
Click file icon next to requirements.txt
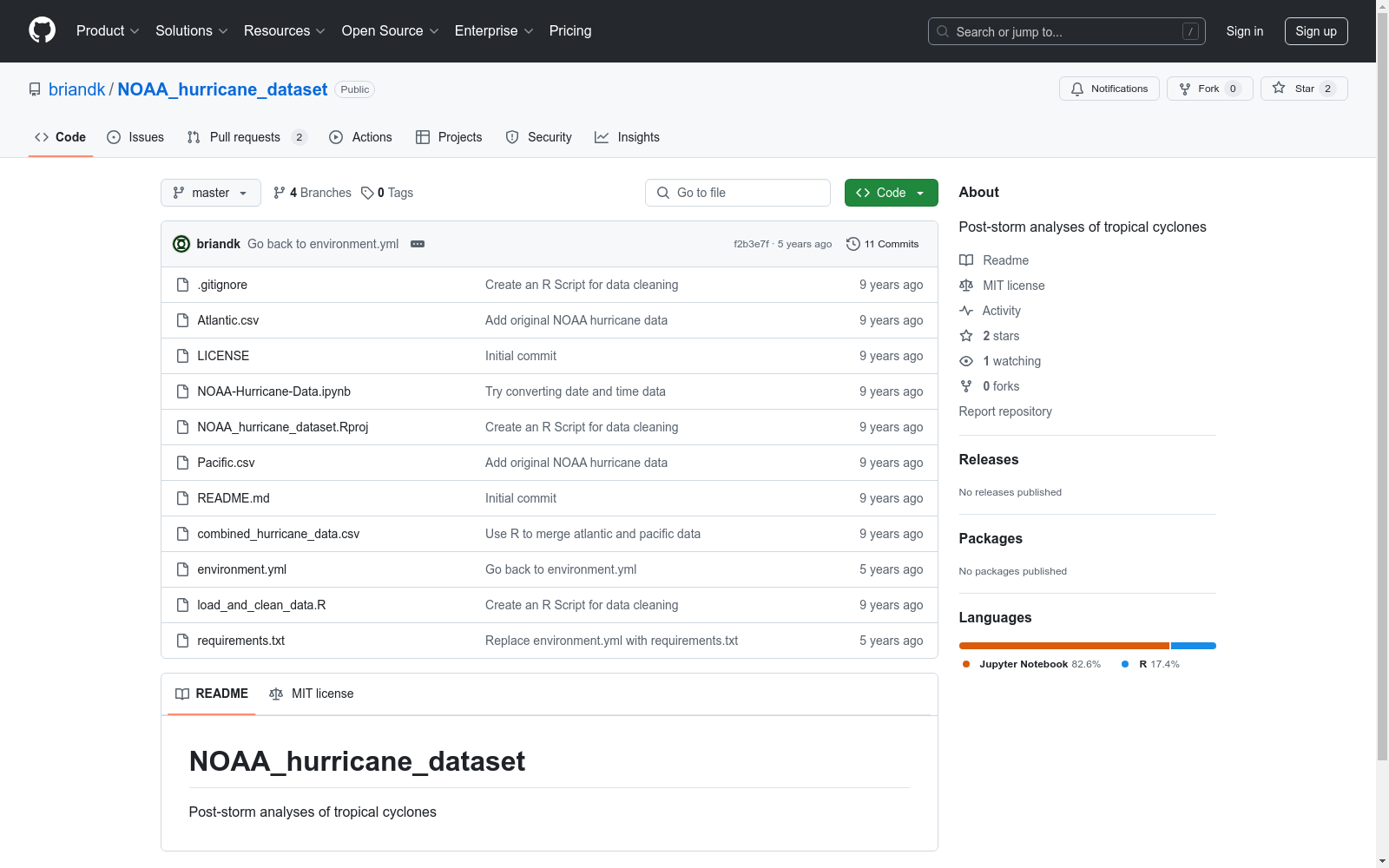(x=182, y=641)
